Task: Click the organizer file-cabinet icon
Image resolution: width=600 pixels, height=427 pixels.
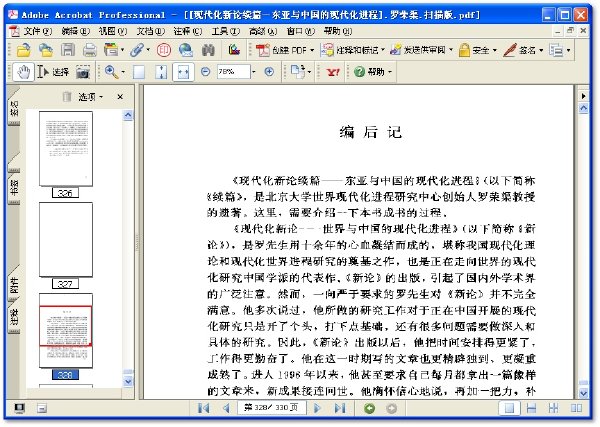Action: (x=111, y=50)
